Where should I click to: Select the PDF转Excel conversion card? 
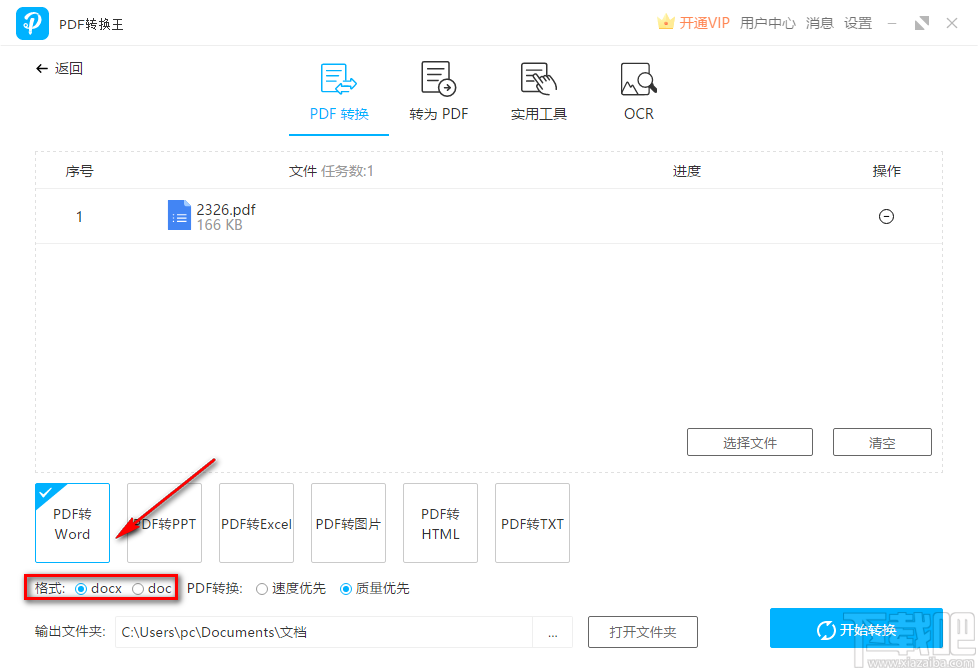pos(256,523)
